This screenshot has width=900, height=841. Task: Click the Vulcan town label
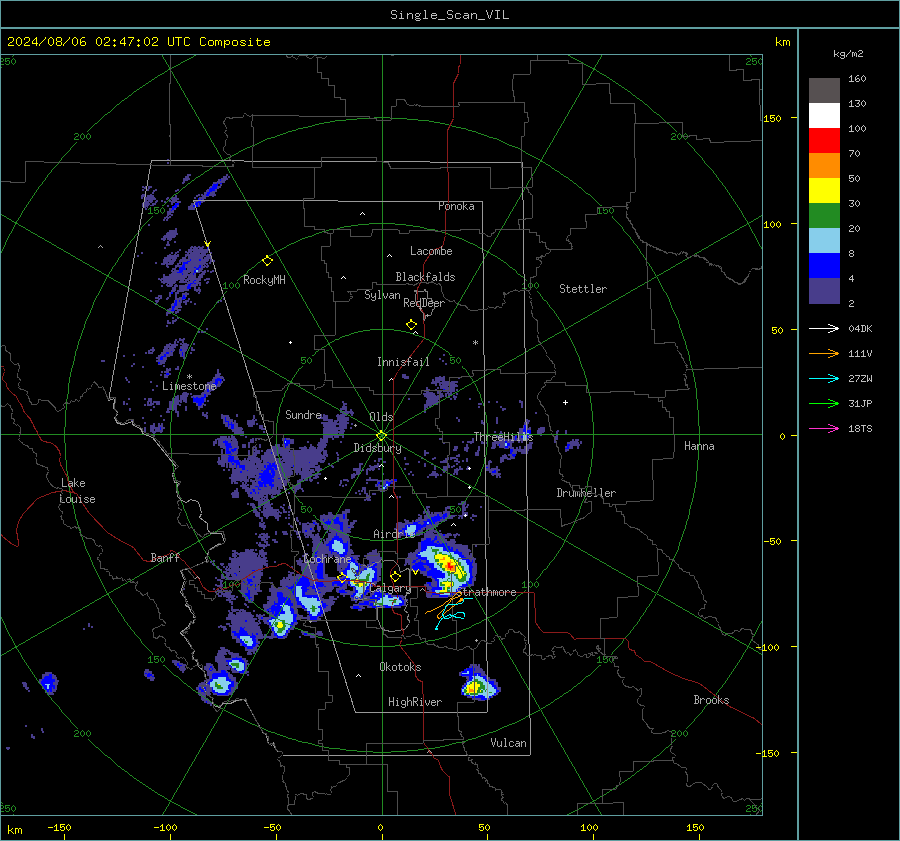pos(508,743)
